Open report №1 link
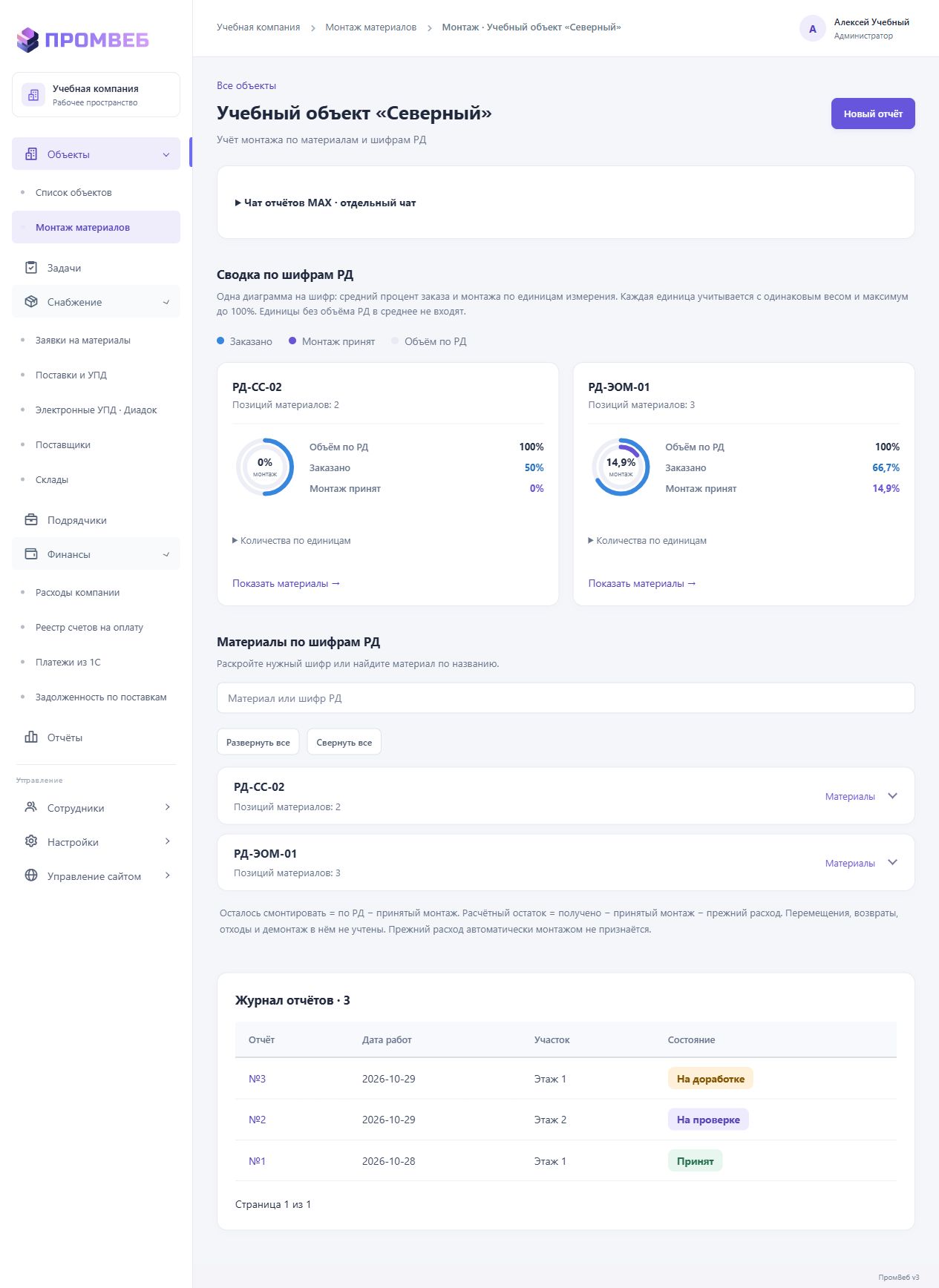Image resolution: width=939 pixels, height=1288 pixels. [x=257, y=1161]
